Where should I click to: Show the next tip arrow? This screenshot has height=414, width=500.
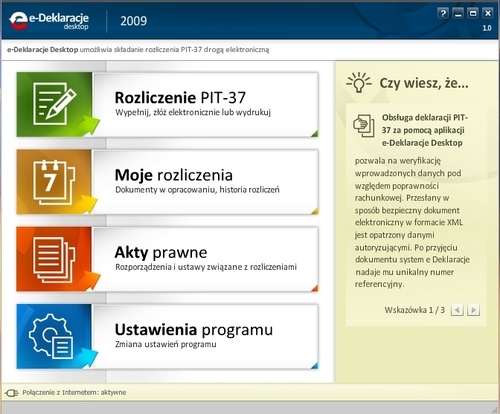tap(473, 310)
